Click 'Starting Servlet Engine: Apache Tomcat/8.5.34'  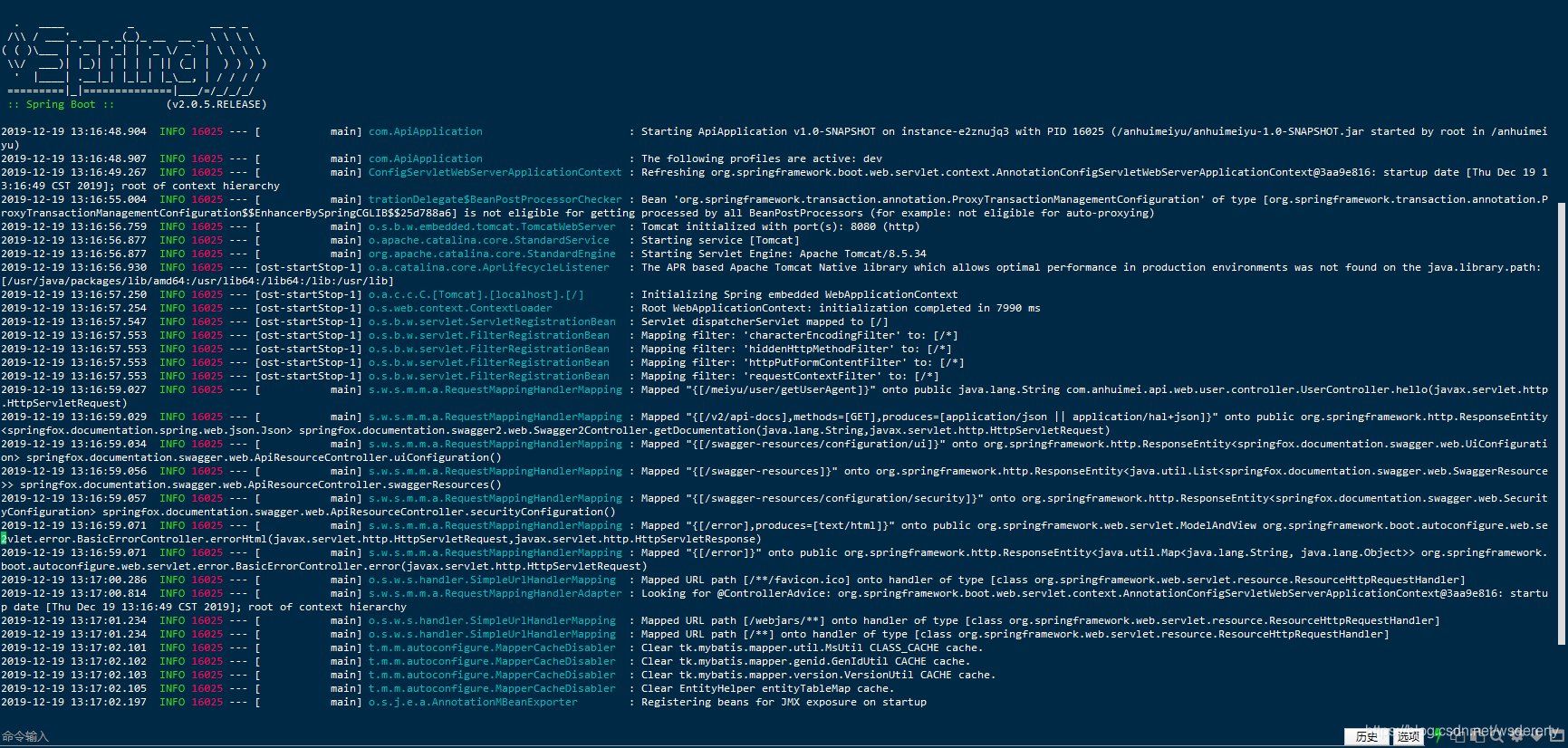(784, 254)
